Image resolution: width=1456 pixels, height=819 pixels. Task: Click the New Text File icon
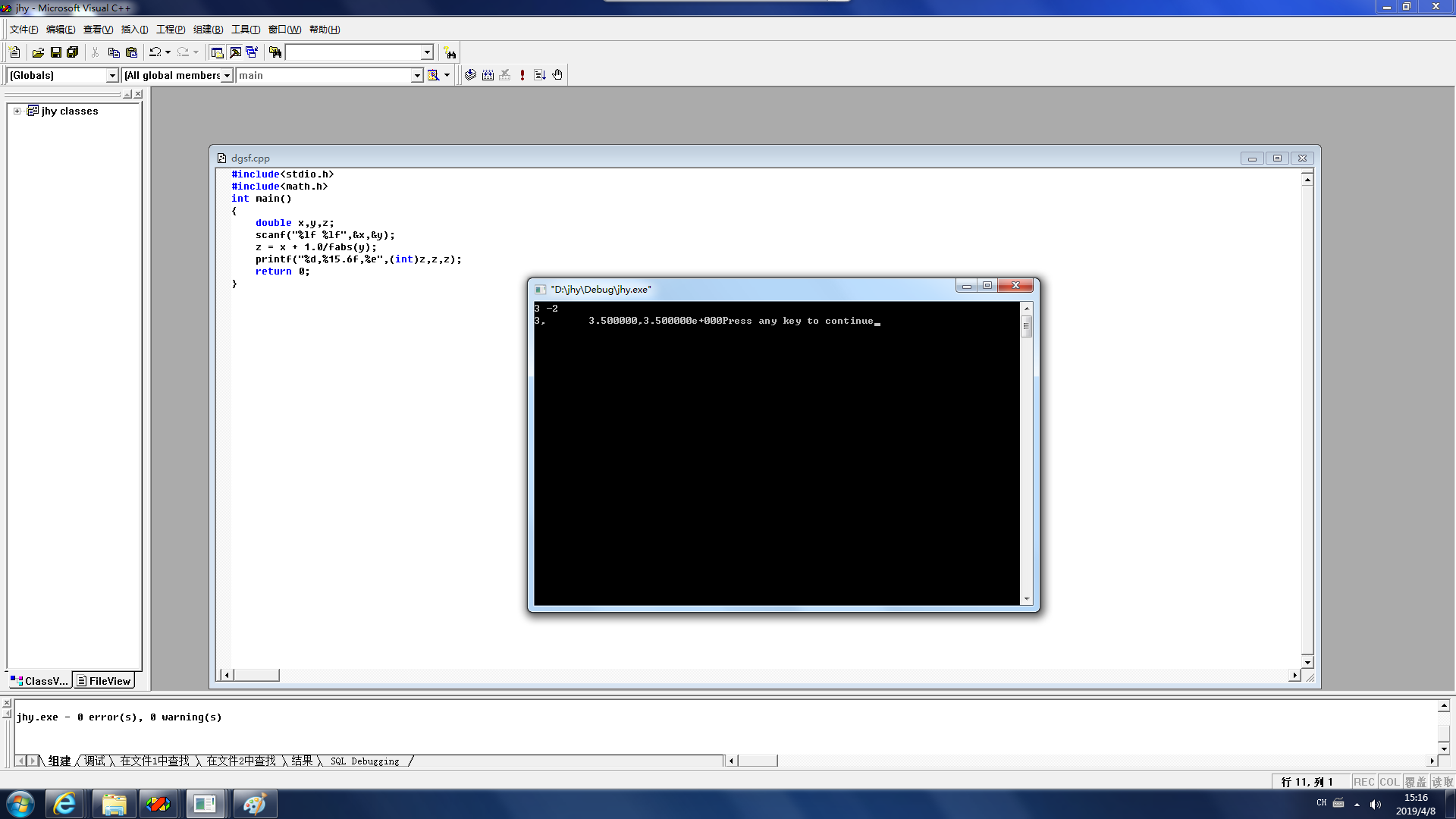[14, 52]
